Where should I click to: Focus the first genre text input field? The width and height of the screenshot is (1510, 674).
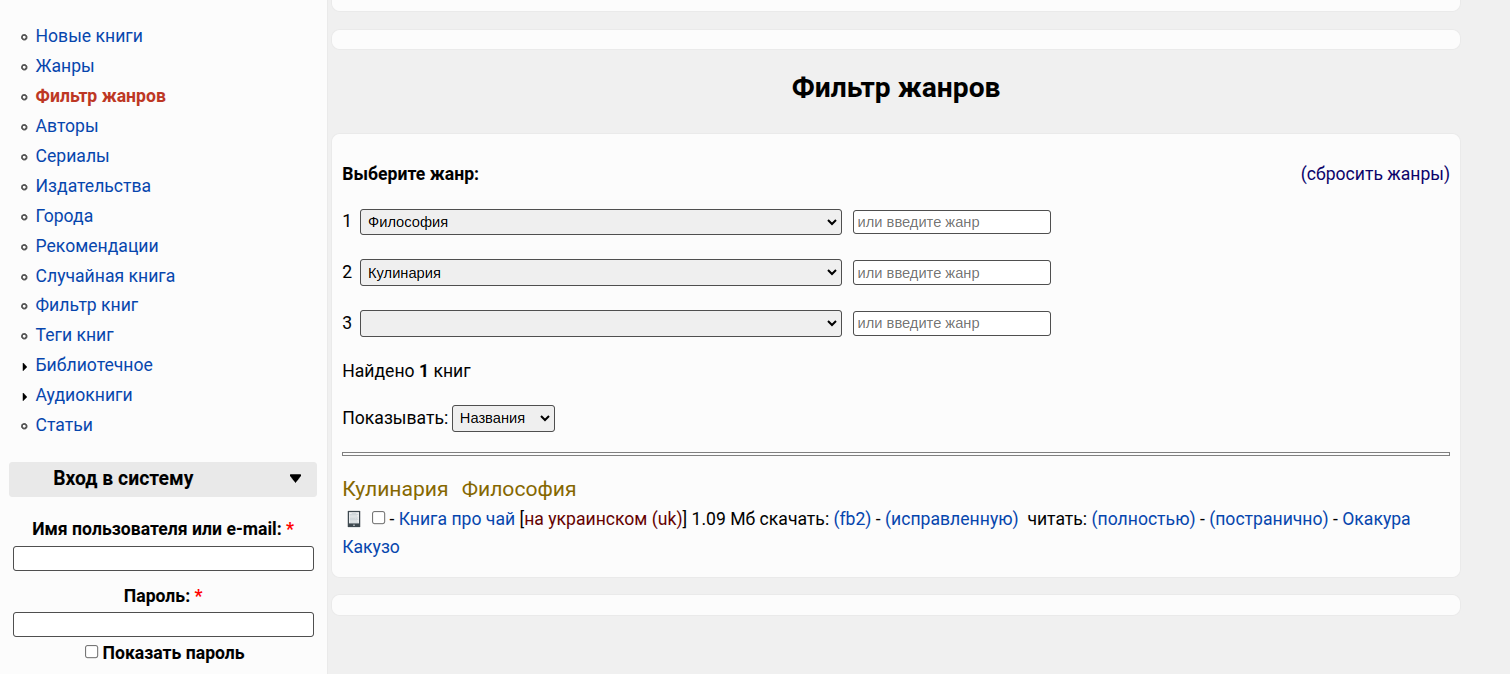tap(951, 222)
